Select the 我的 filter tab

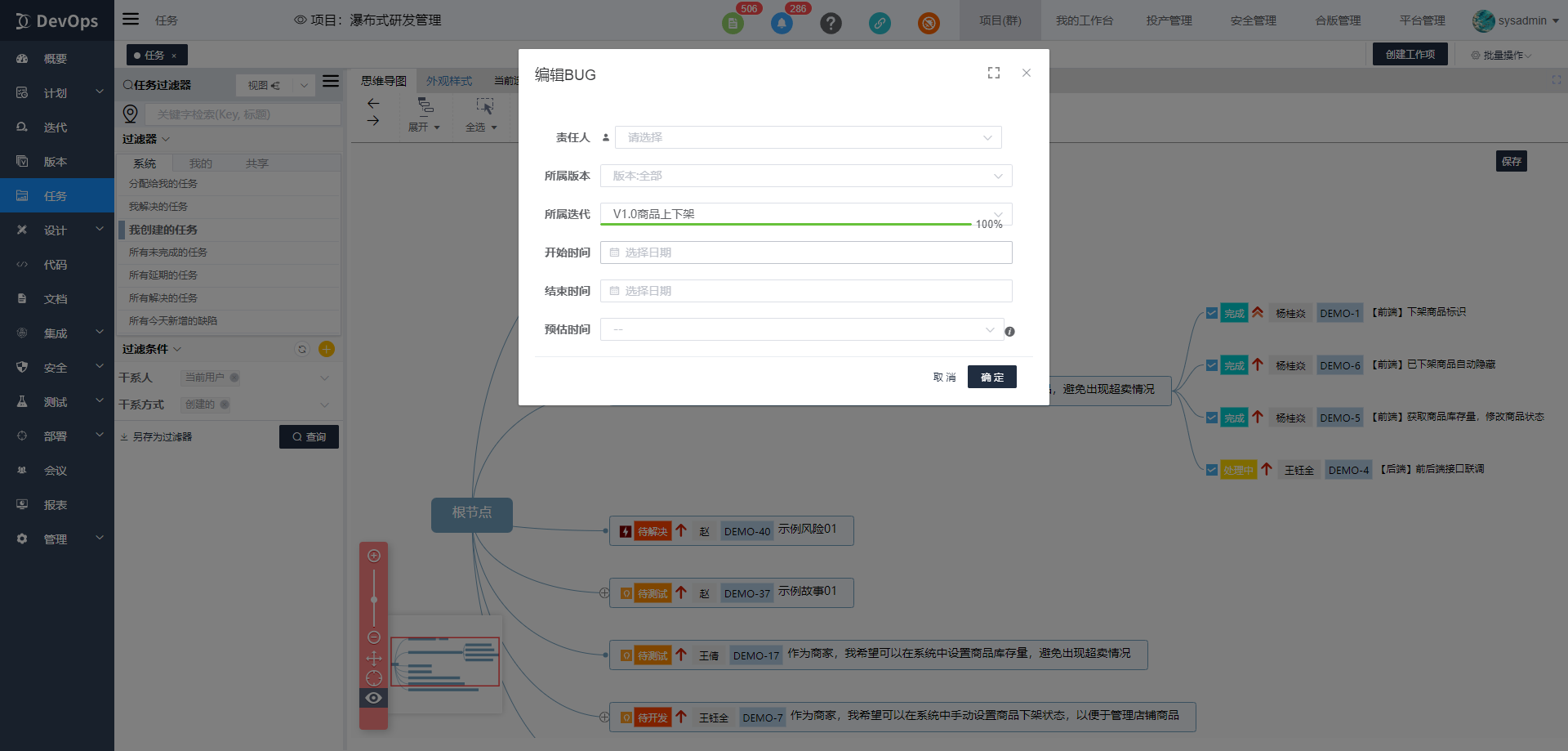(x=201, y=163)
